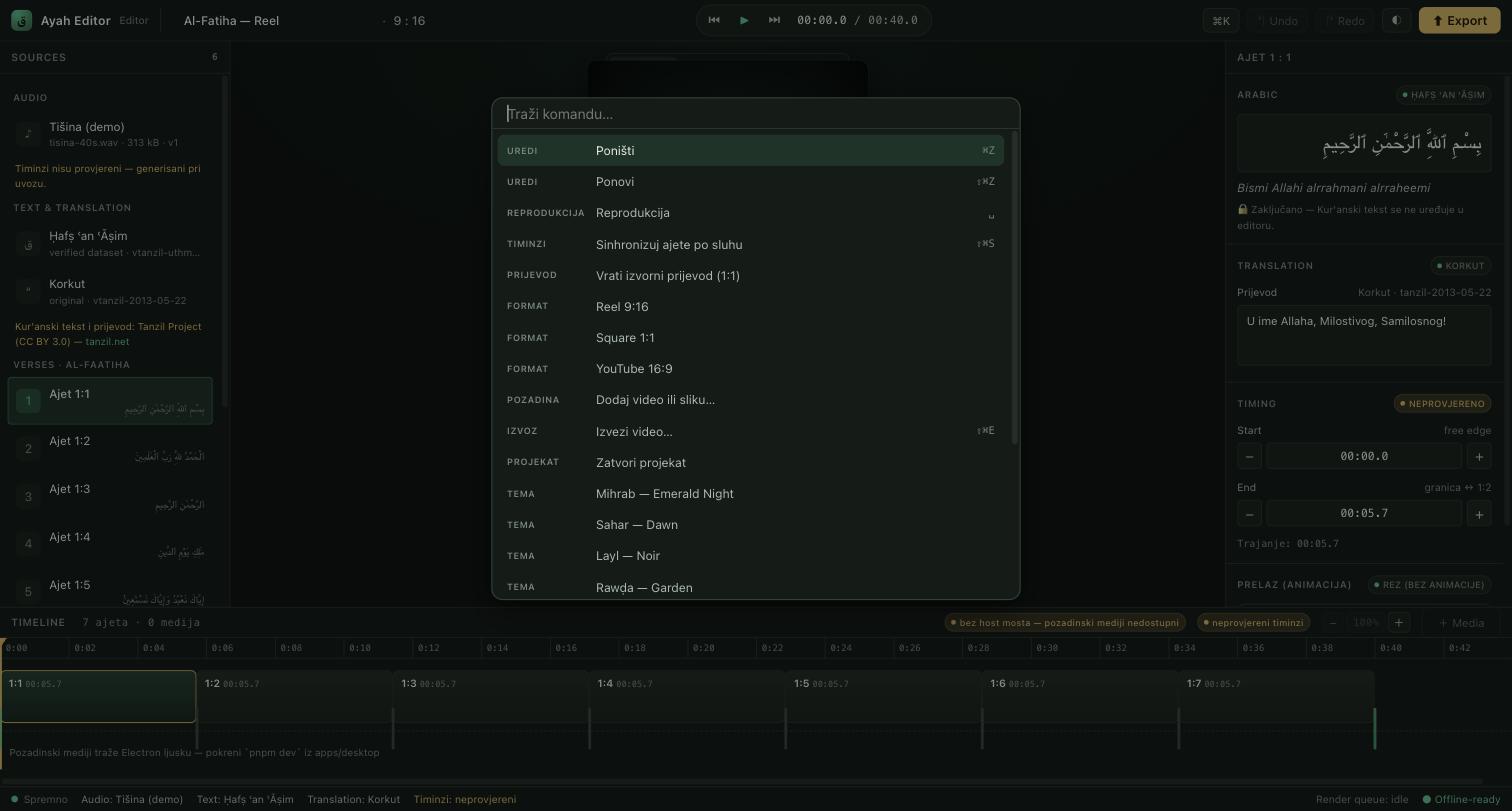Click the command palette scrollbar
The height and width of the screenshot is (811, 1512).
[1015, 288]
